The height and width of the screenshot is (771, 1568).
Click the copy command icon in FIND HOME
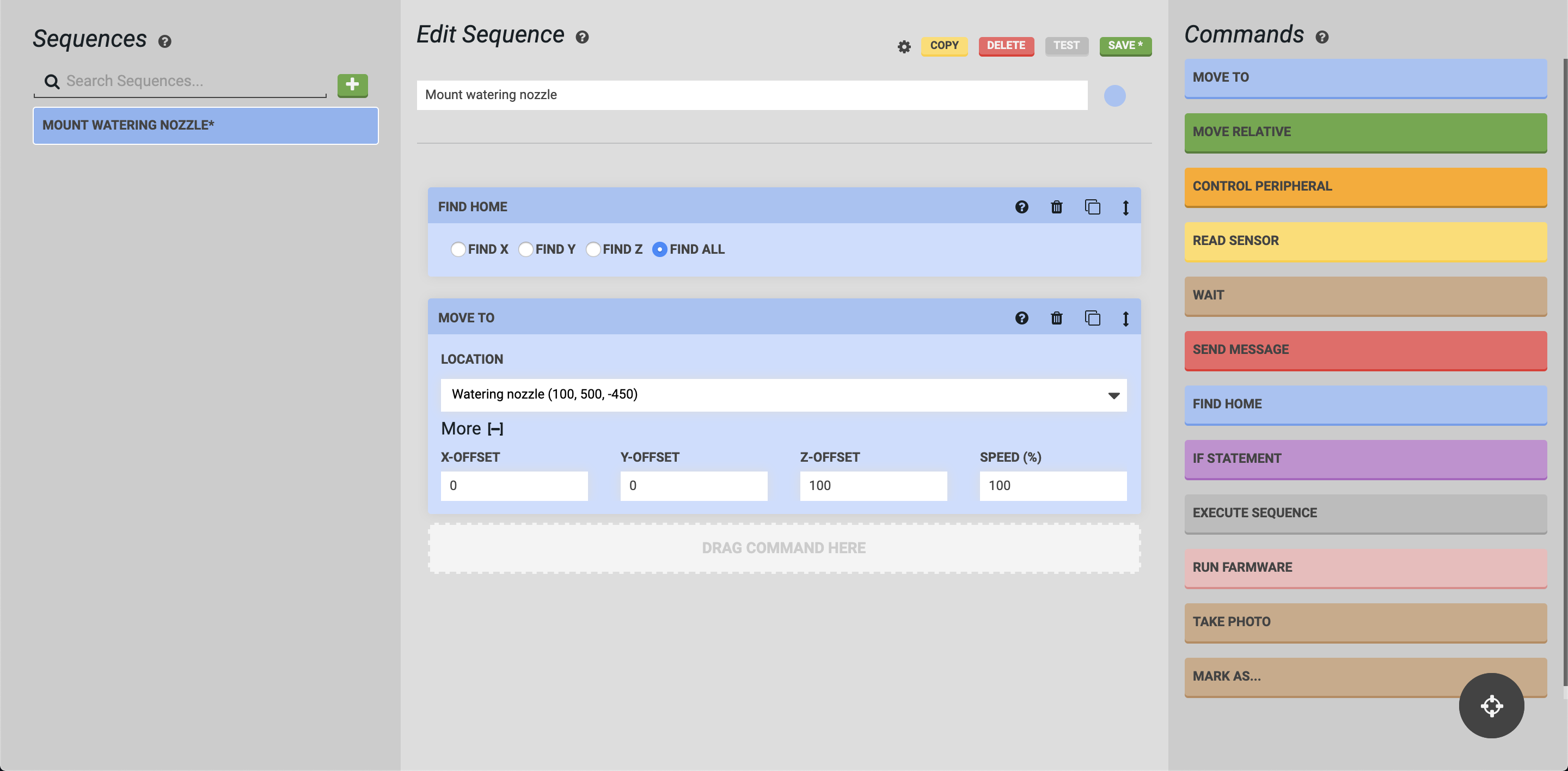(x=1092, y=207)
